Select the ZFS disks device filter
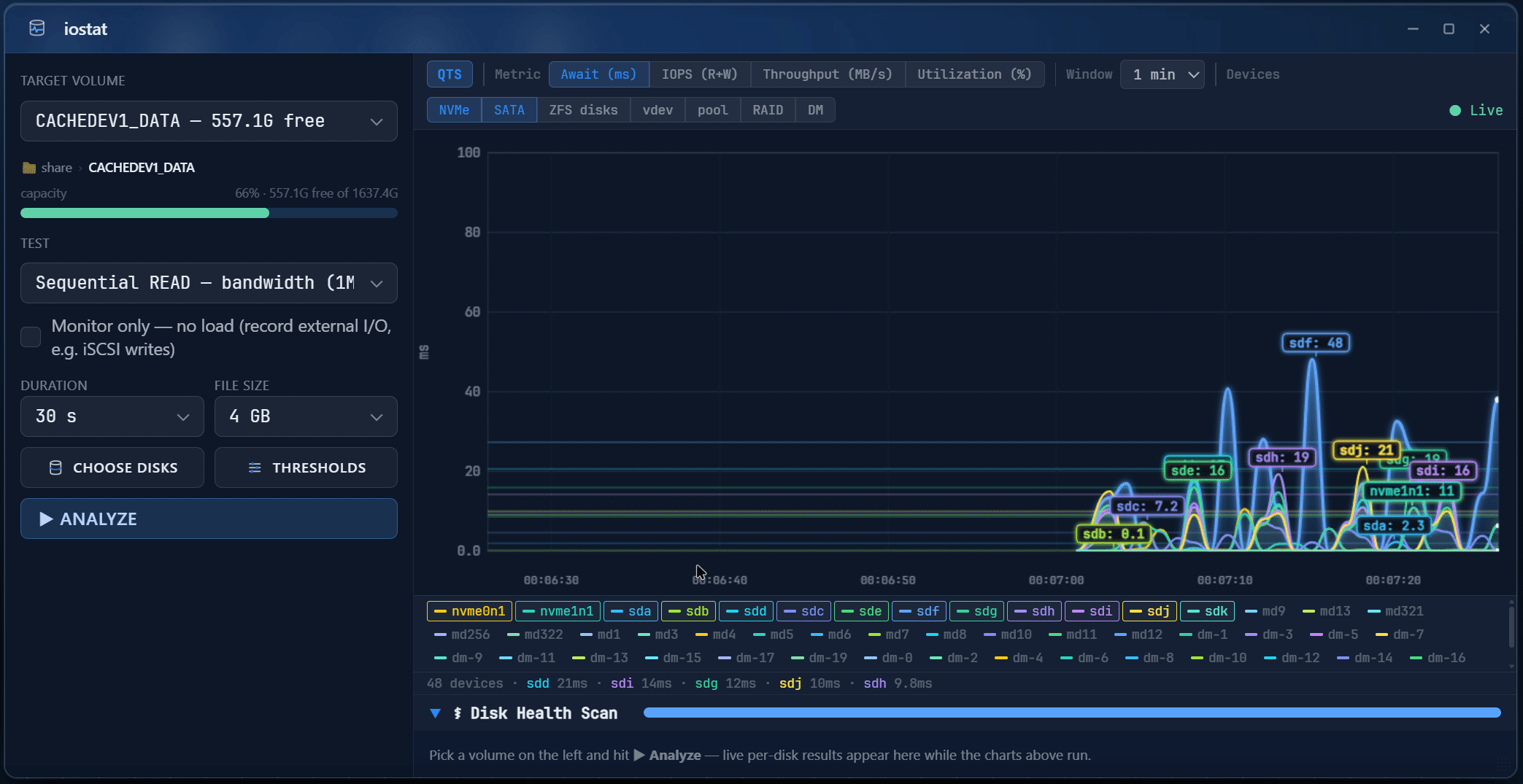 (x=583, y=110)
